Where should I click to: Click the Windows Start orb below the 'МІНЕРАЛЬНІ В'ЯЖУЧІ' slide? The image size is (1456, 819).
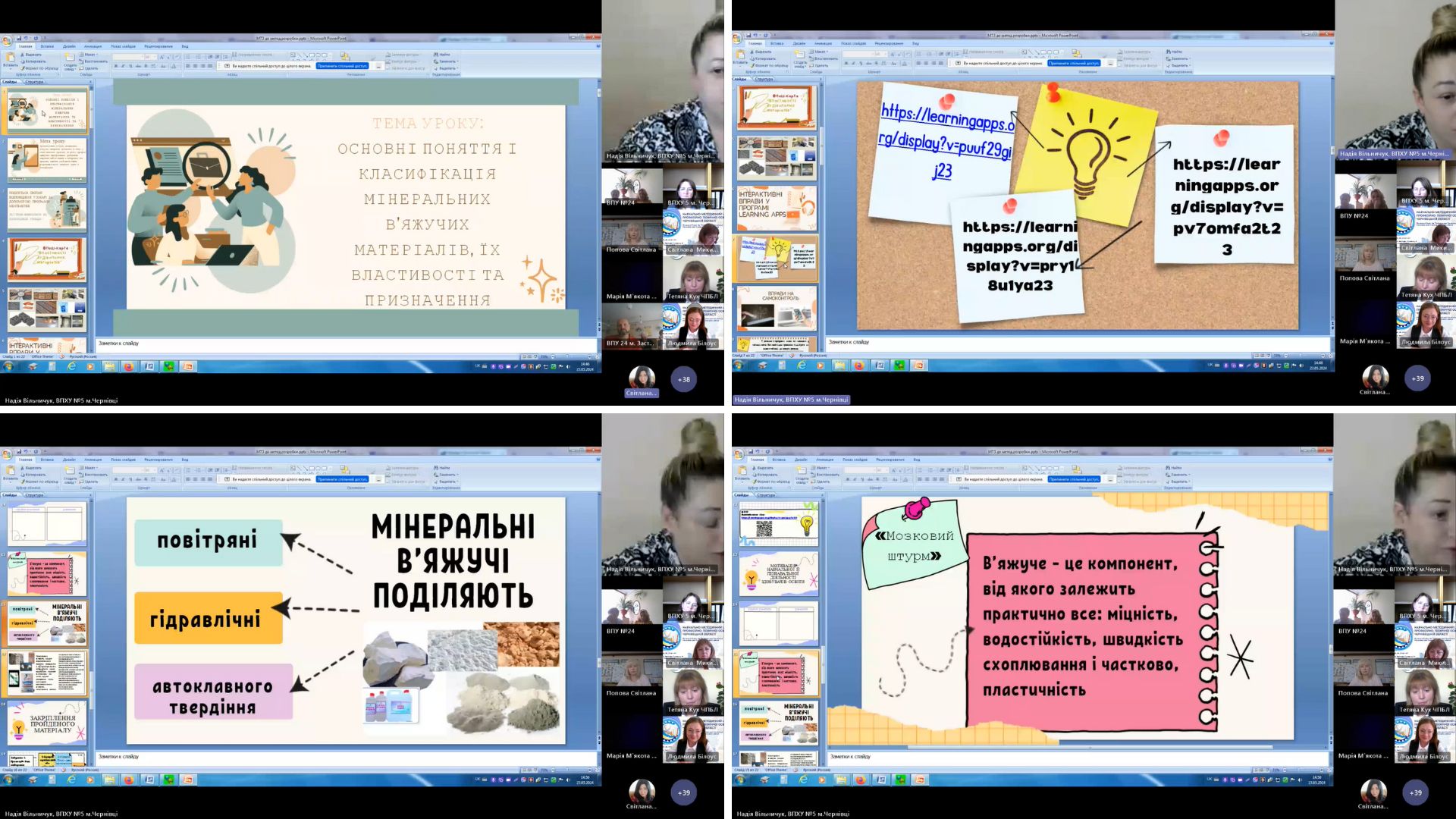click(8, 780)
